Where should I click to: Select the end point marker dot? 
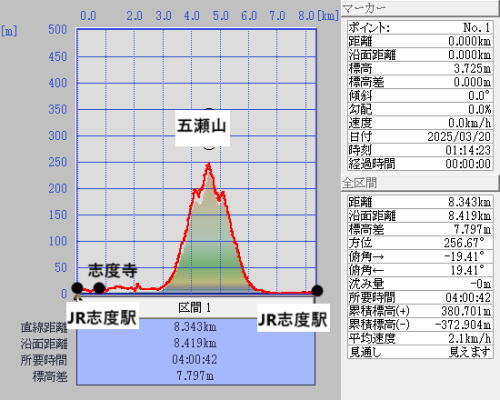tap(317, 291)
